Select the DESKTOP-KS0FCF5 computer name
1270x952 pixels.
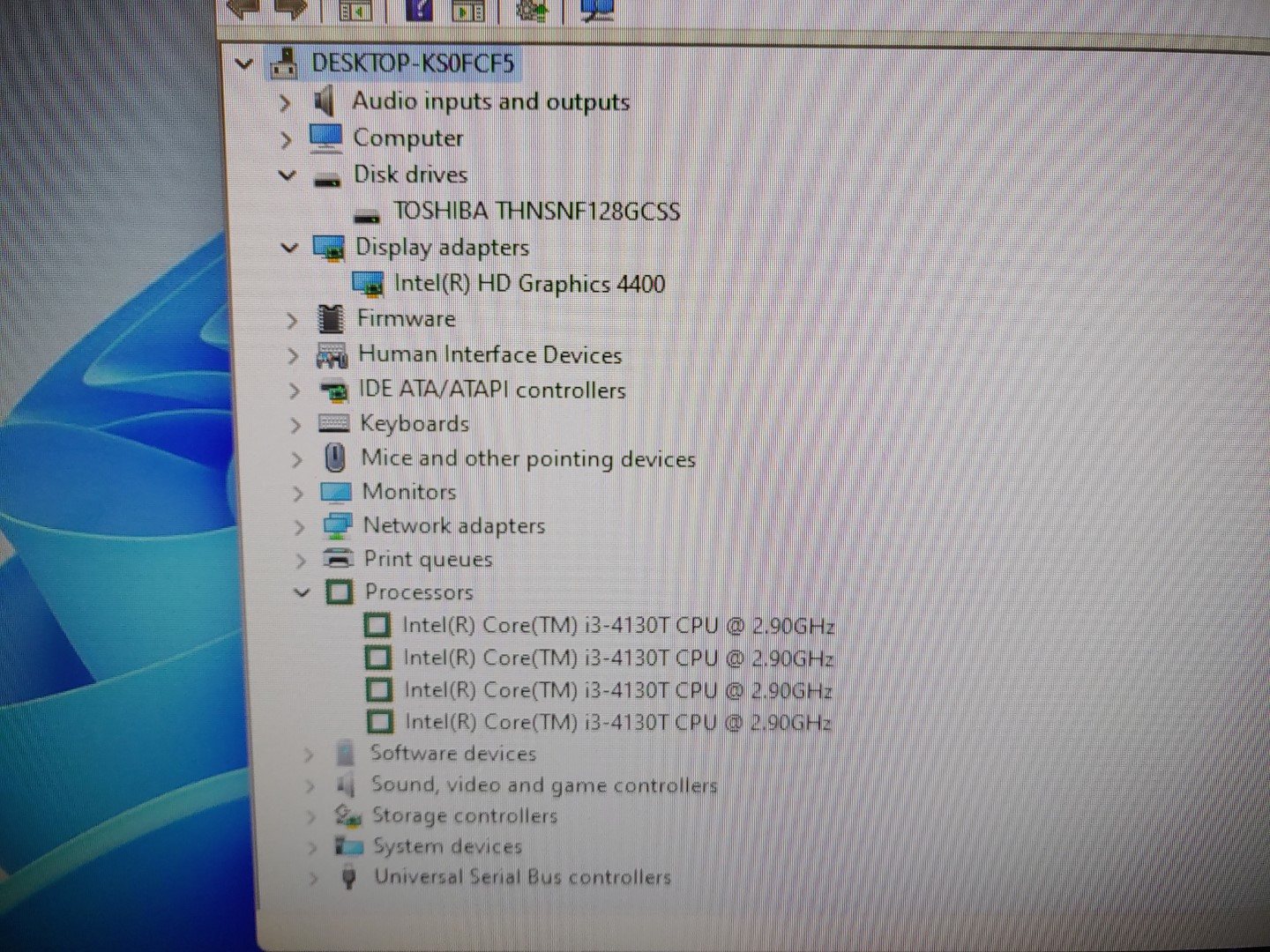(413, 63)
